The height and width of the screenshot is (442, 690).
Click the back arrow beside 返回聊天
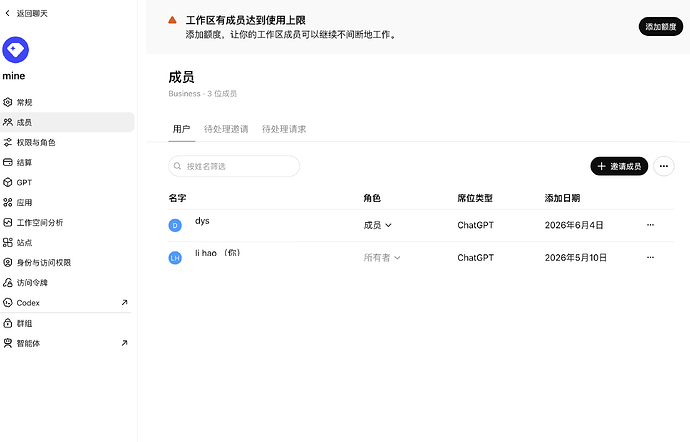click(7, 13)
